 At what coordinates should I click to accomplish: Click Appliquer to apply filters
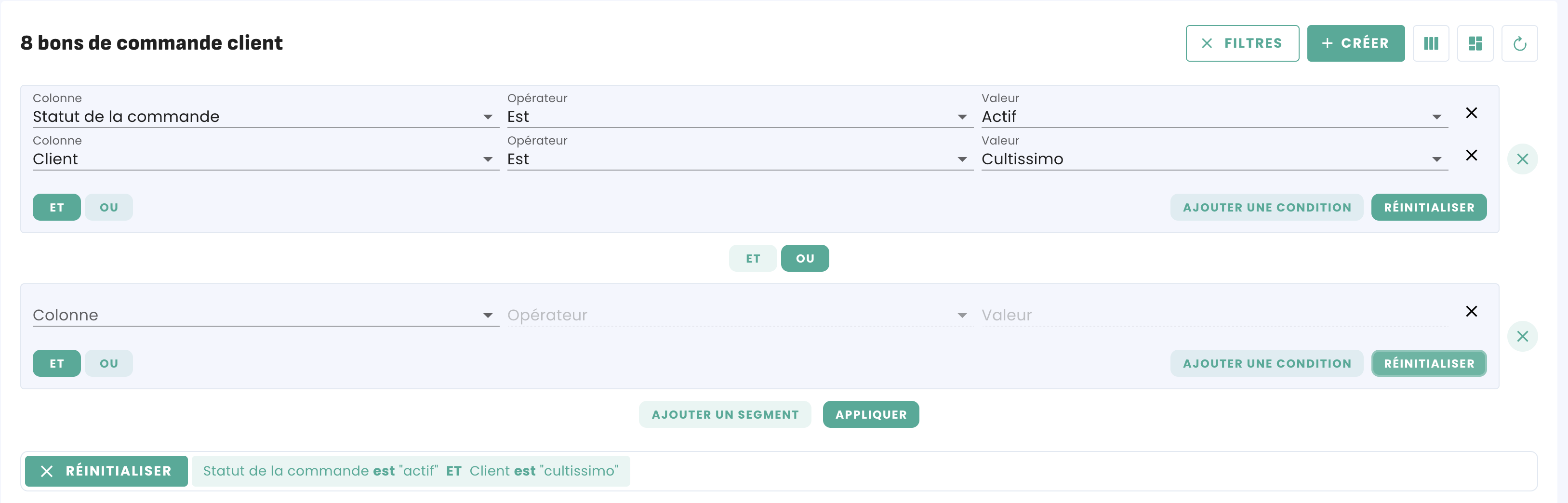870,415
